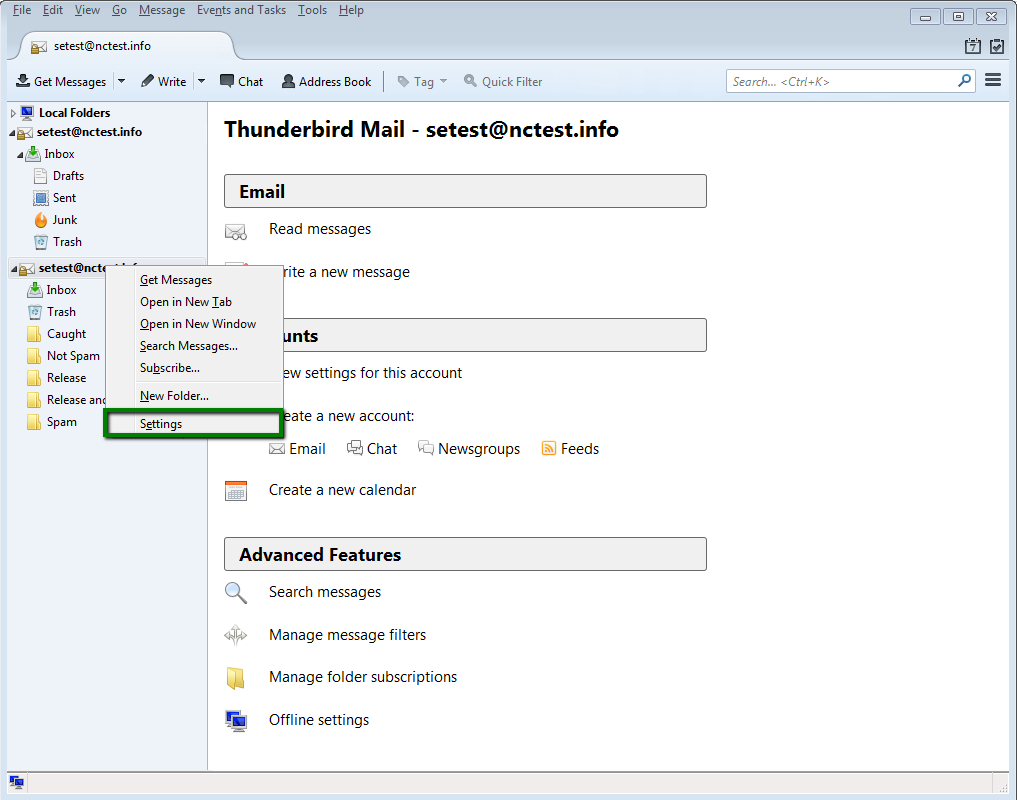Click the Manage folder subscriptions link
Screen dimensions: 1017x800
pos(363,677)
